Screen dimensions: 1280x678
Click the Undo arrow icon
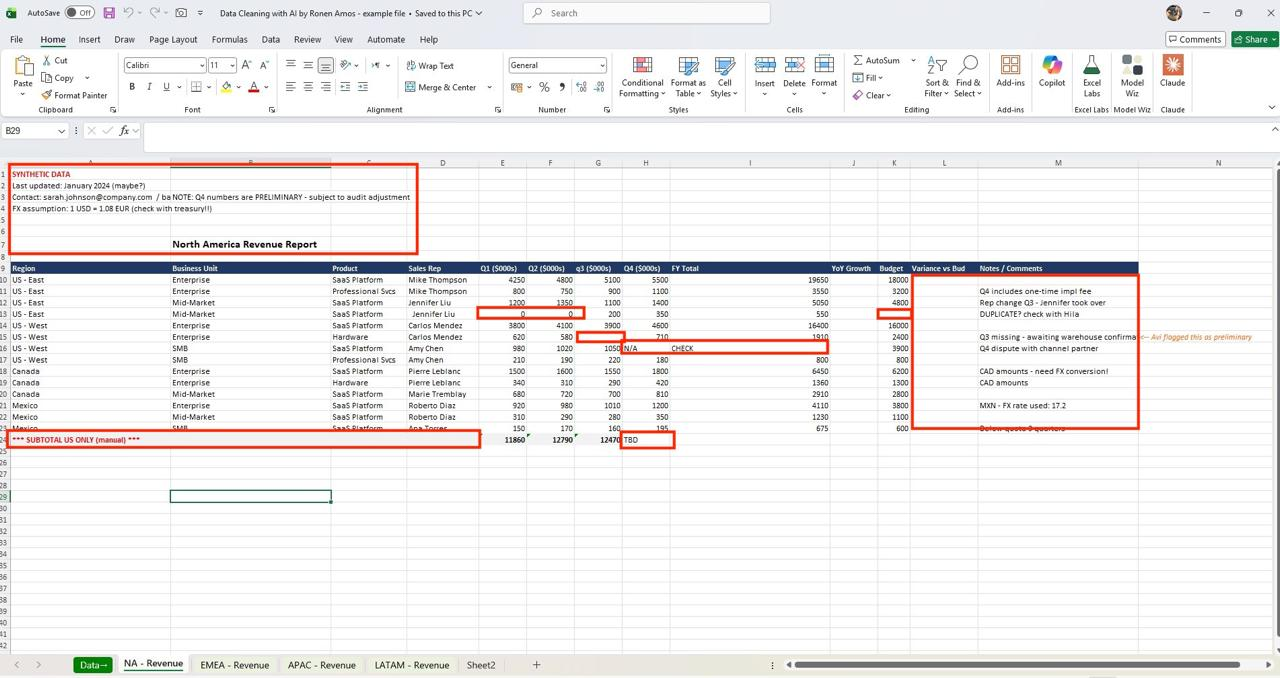pos(128,13)
